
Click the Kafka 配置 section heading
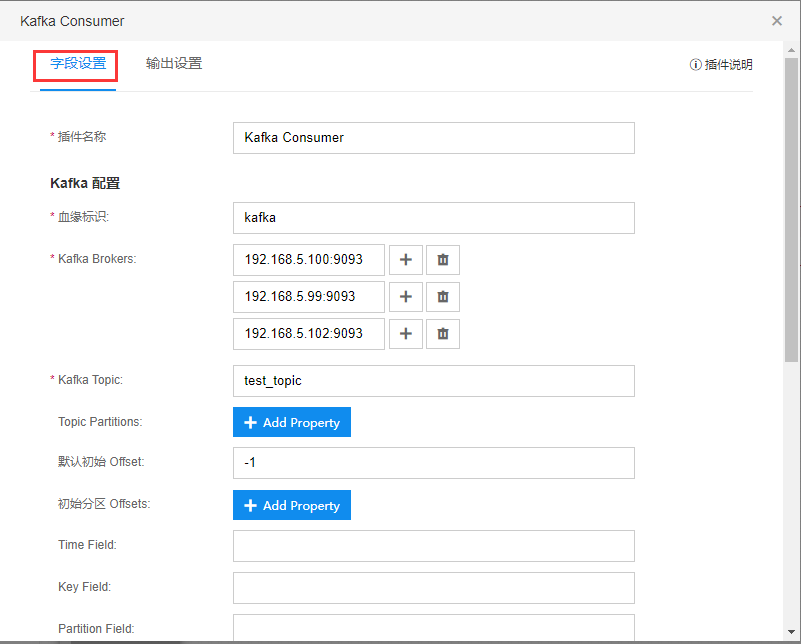click(x=85, y=183)
